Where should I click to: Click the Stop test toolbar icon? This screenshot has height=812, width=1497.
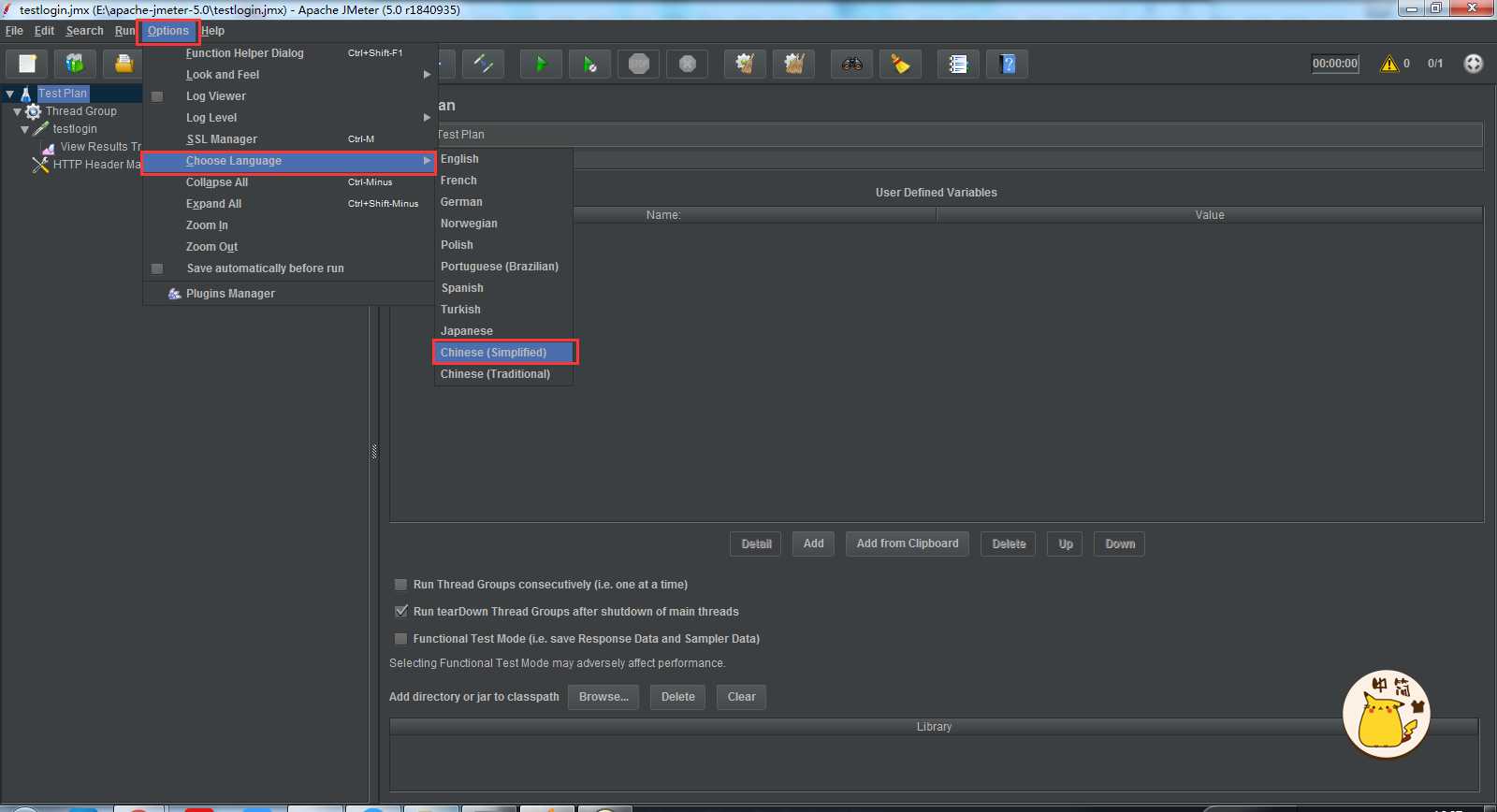(x=638, y=64)
